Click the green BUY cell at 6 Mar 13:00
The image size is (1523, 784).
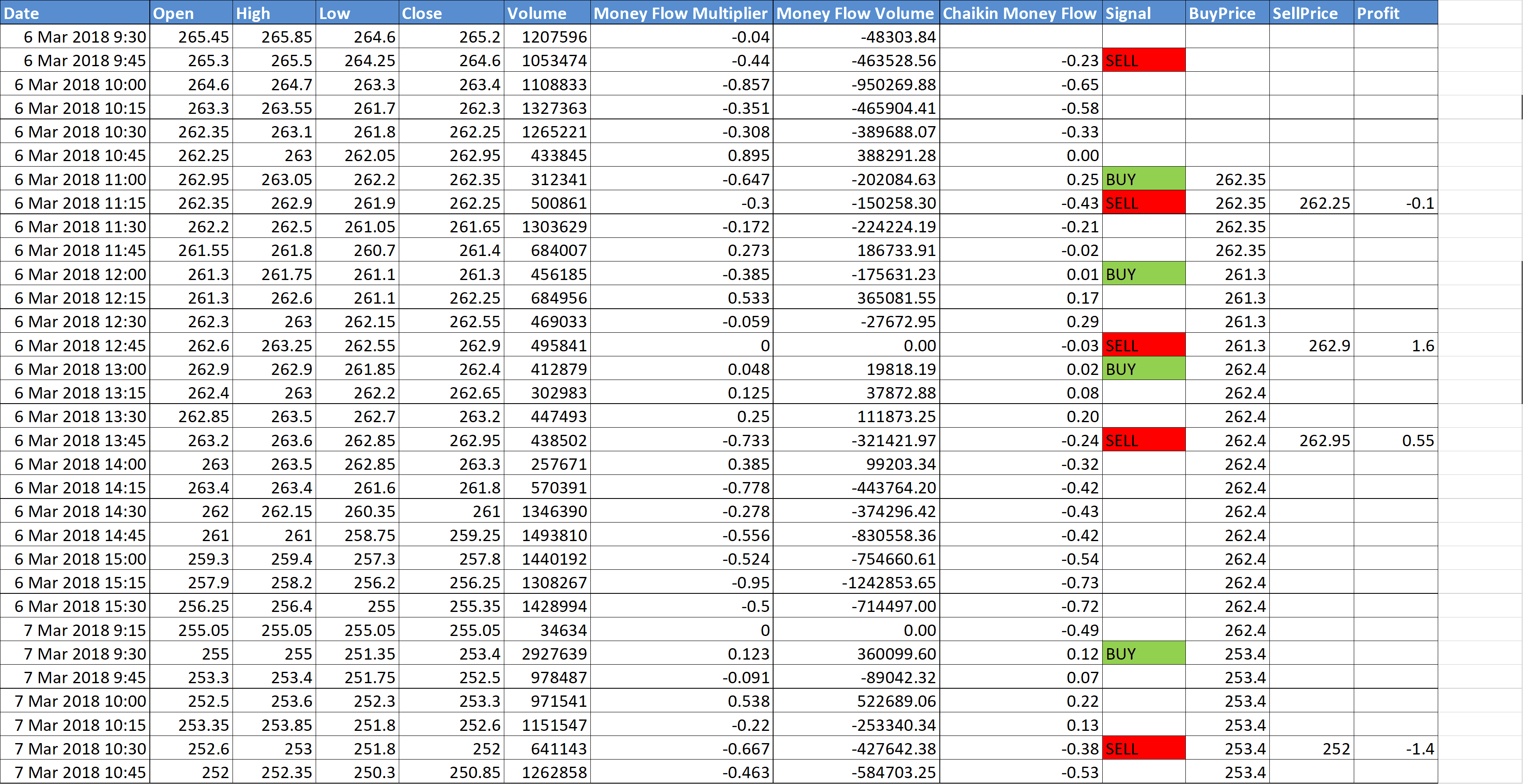[1144, 369]
